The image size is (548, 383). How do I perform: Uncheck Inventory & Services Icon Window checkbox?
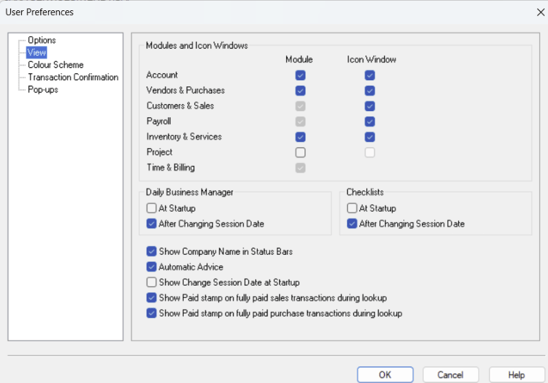point(370,137)
